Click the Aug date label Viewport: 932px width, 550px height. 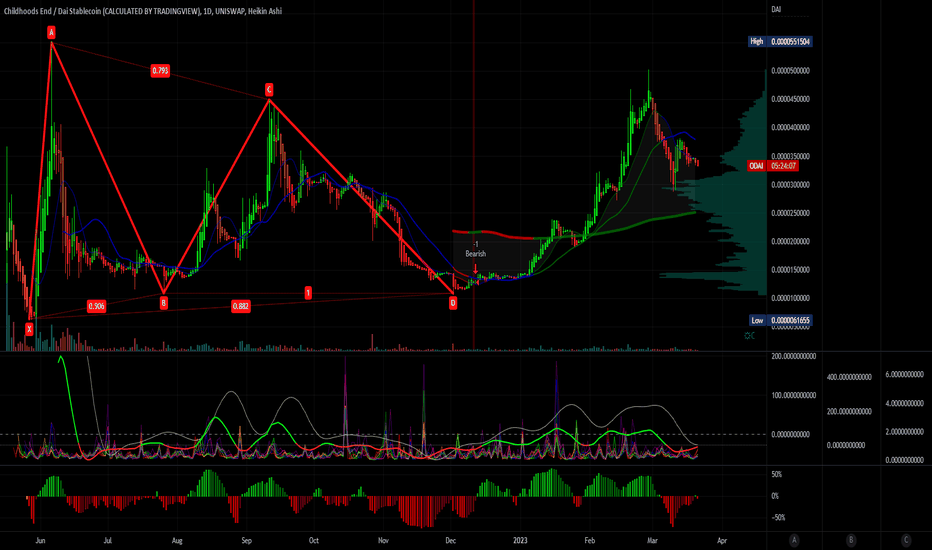coord(177,540)
